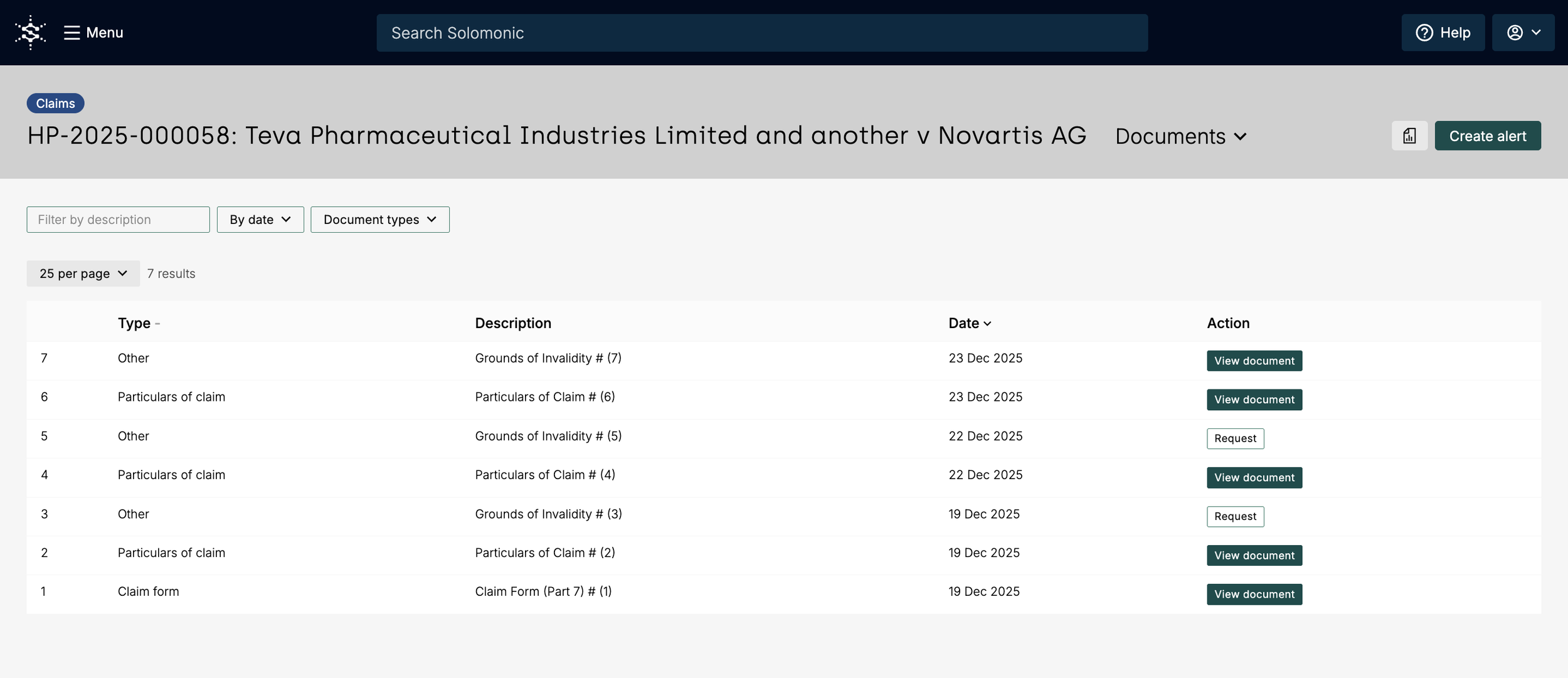The height and width of the screenshot is (678, 1568).
Task: Open Document types filter dropdown
Action: pos(379,220)
